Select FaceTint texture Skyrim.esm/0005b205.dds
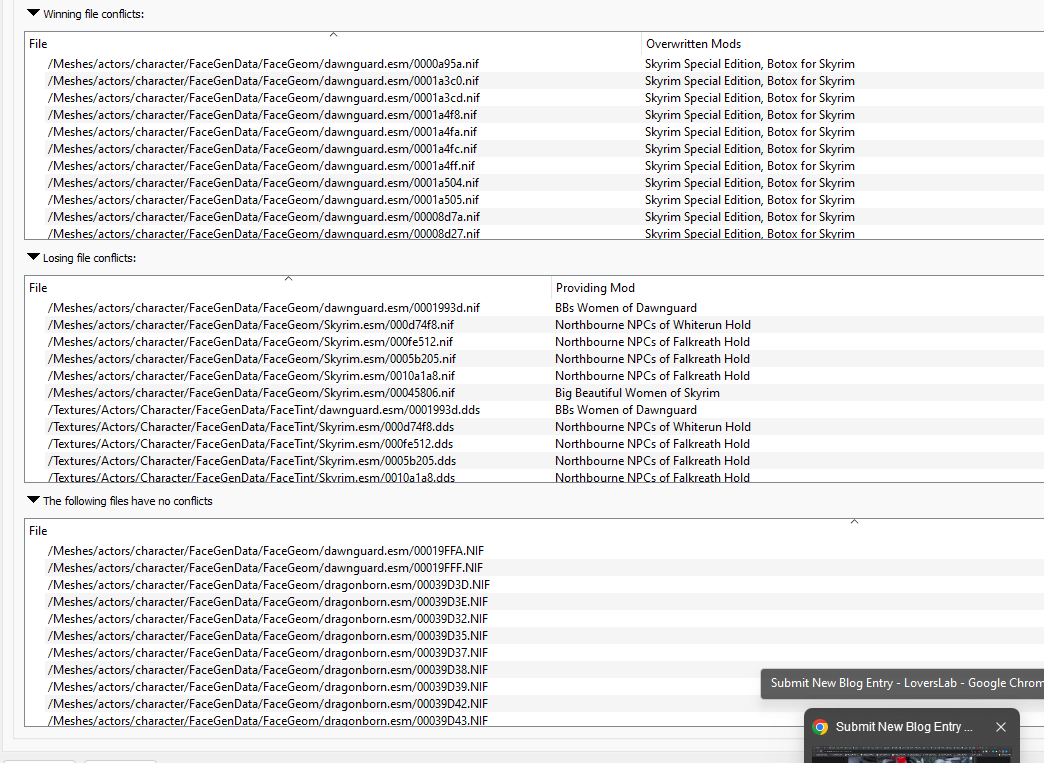Viewport: 1044px width, 763px height. pos(252,461)
